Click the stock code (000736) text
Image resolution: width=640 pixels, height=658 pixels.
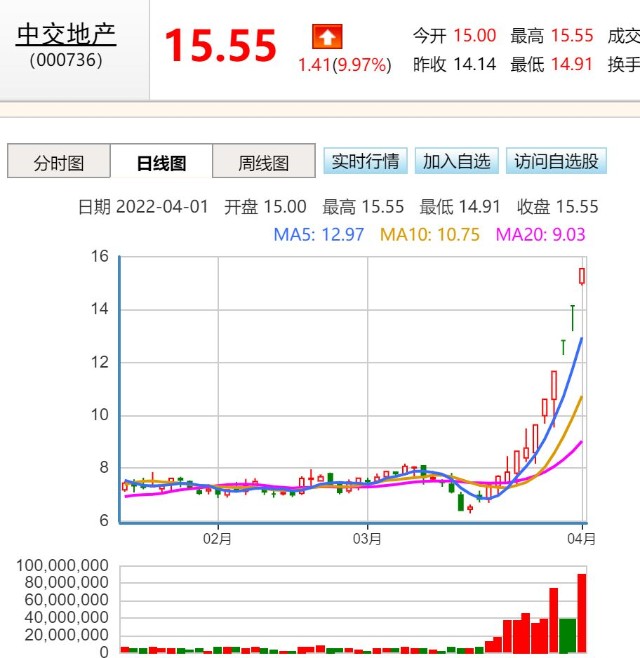66,60
